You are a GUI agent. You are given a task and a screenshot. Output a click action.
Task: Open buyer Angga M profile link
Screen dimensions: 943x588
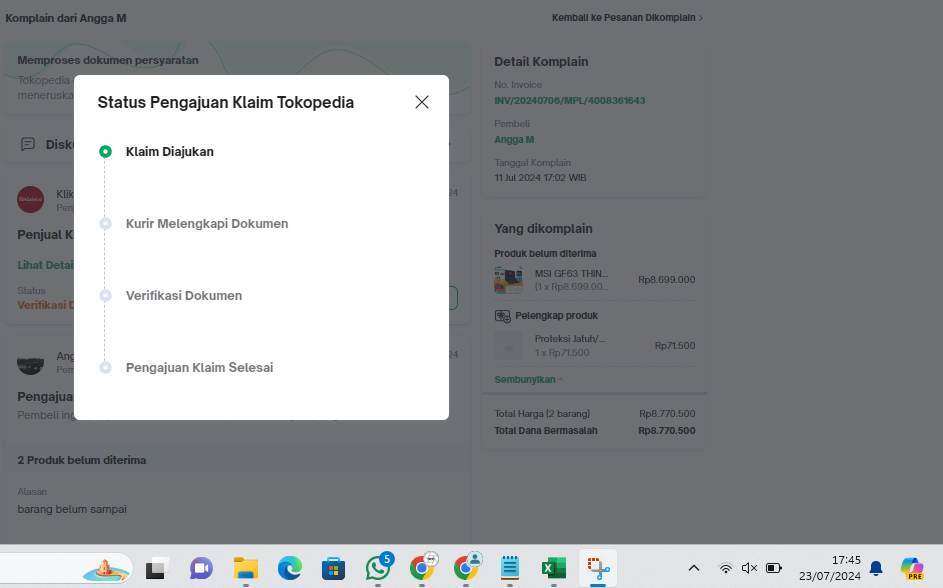pyautogui.click(x=514, y=139)
